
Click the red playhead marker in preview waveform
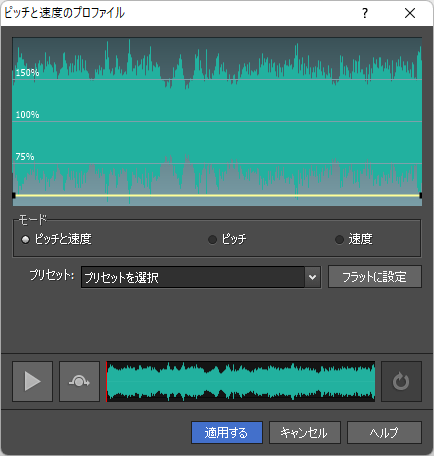coord(107,381)
